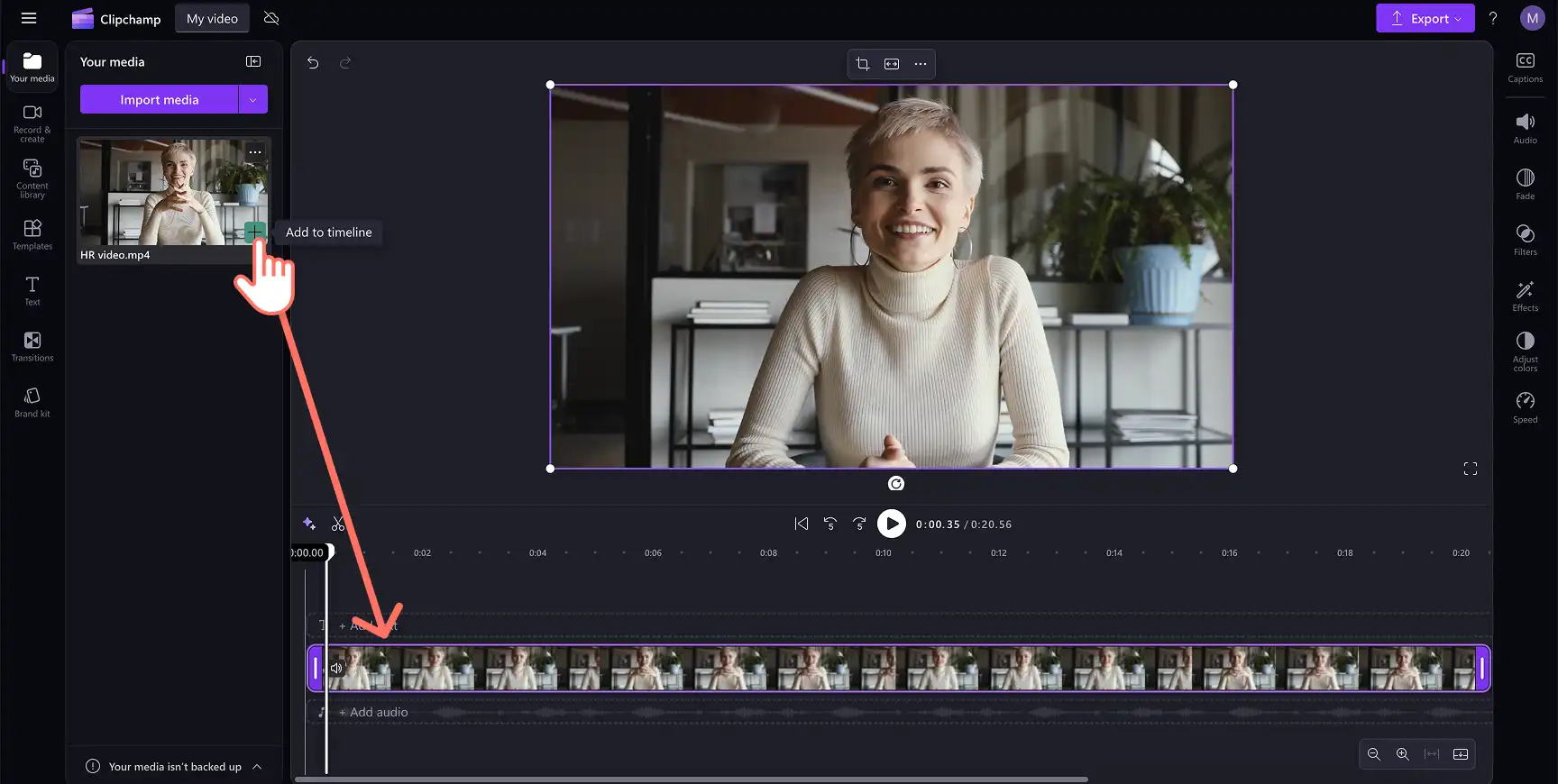This screenshot has height=784, width=1558.
Task: Fit the timeline to screen
Action: [x=1432, y=754]
